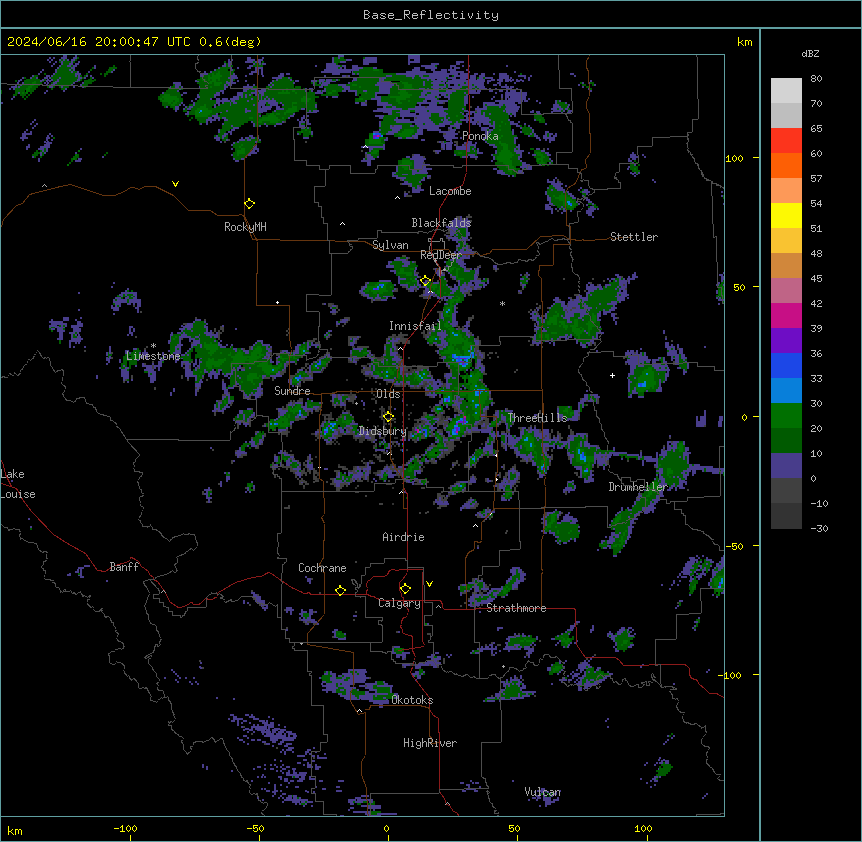Viewport: 862px width, 842px height.
Task: Click the yellow diamond marker below RedDeer
Action: click(426, 281)
